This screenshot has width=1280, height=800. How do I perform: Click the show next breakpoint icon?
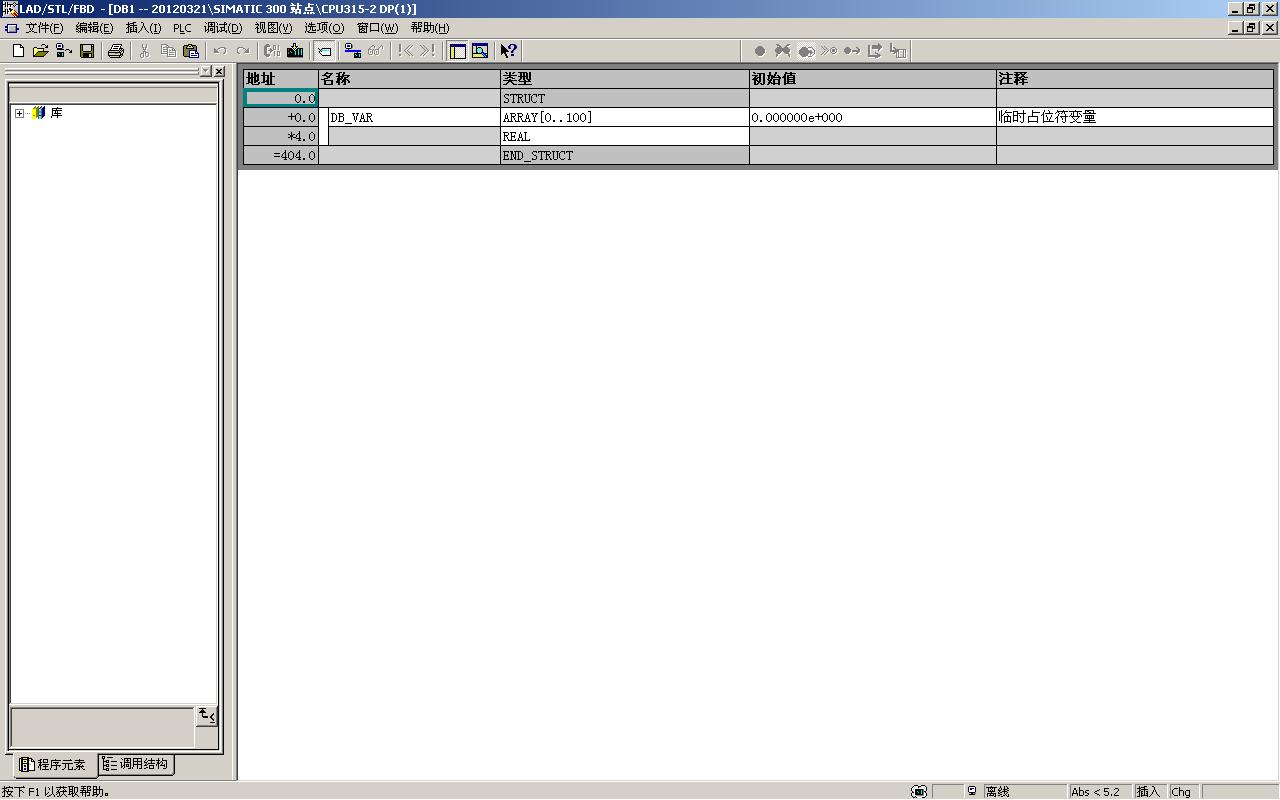pyautogui.click(x=829, y=51)
